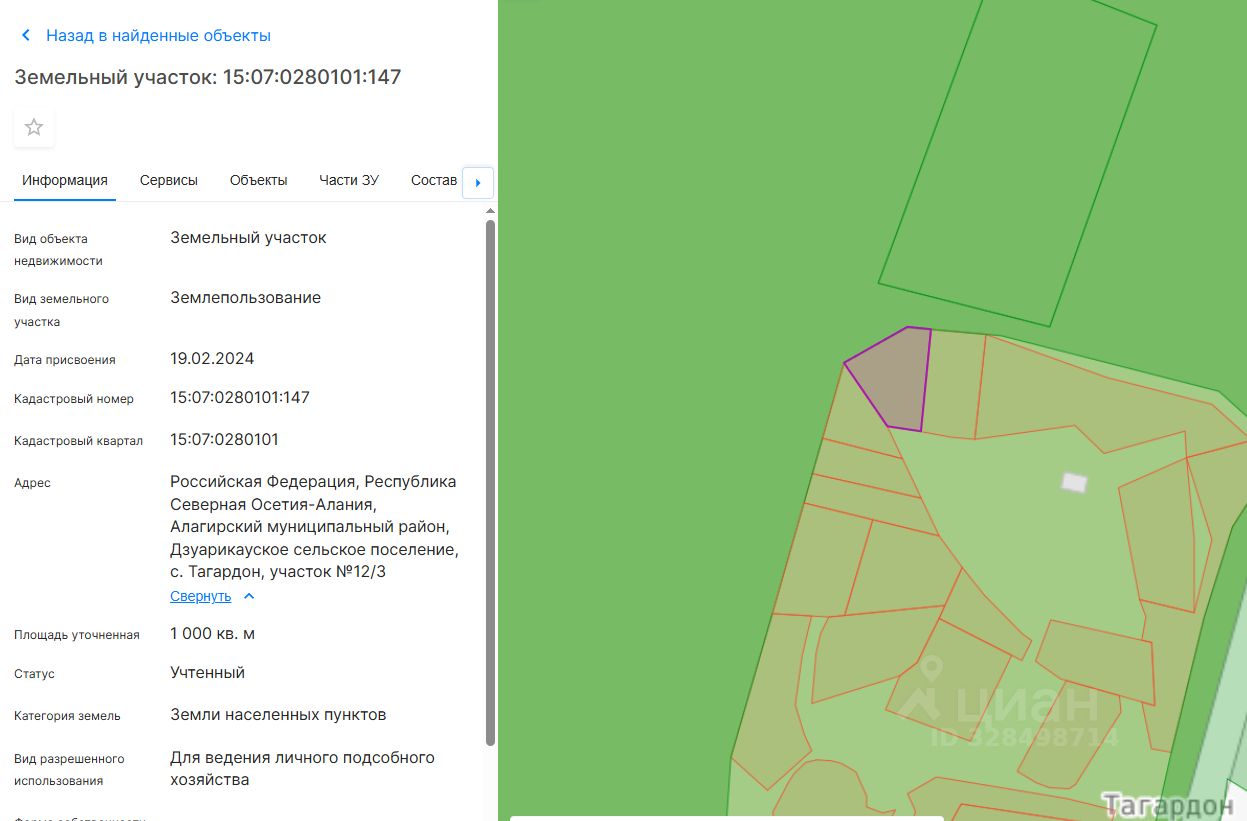Click cadastral quarter value 15:07:0280101
1247x821 pixels.
tap(225, 440)
